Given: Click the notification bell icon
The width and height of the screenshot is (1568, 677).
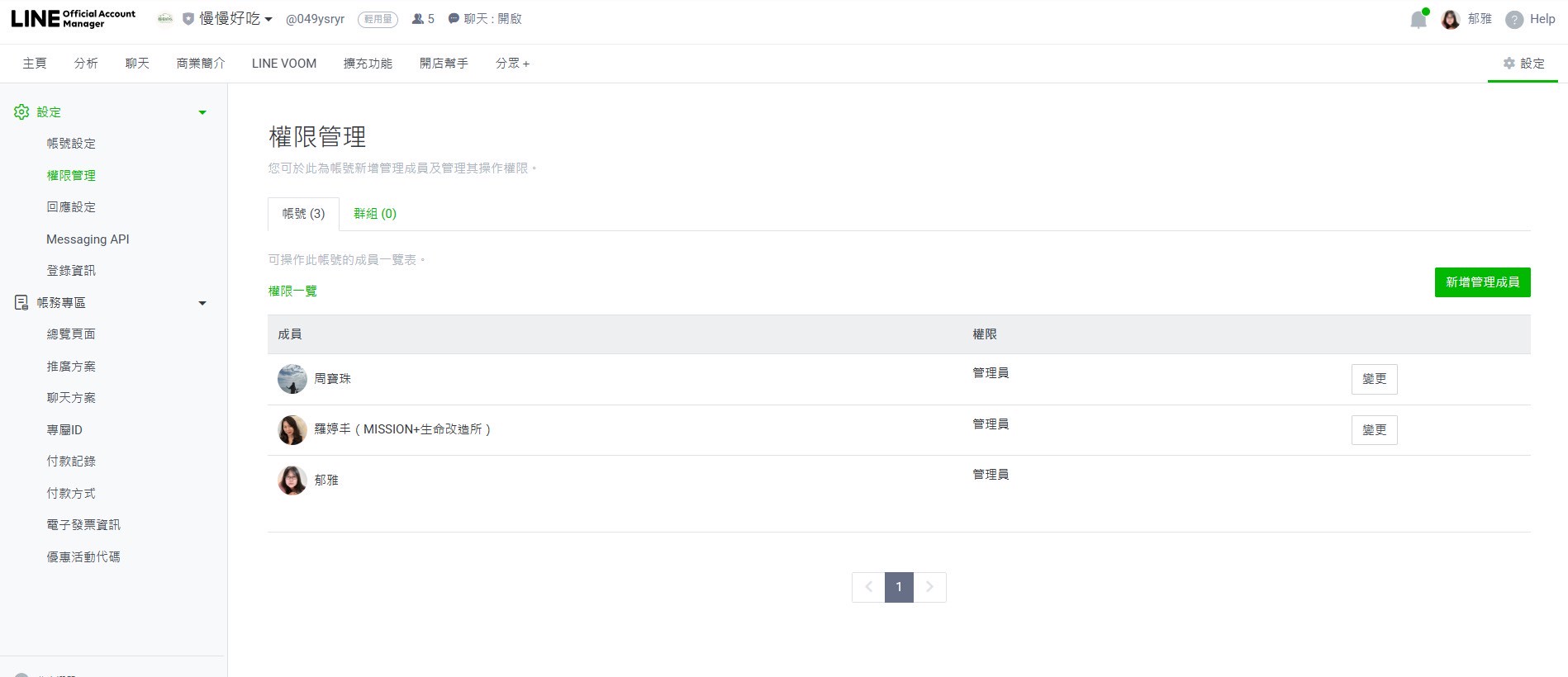Looking at the screenshot, I should point(1418,20).
